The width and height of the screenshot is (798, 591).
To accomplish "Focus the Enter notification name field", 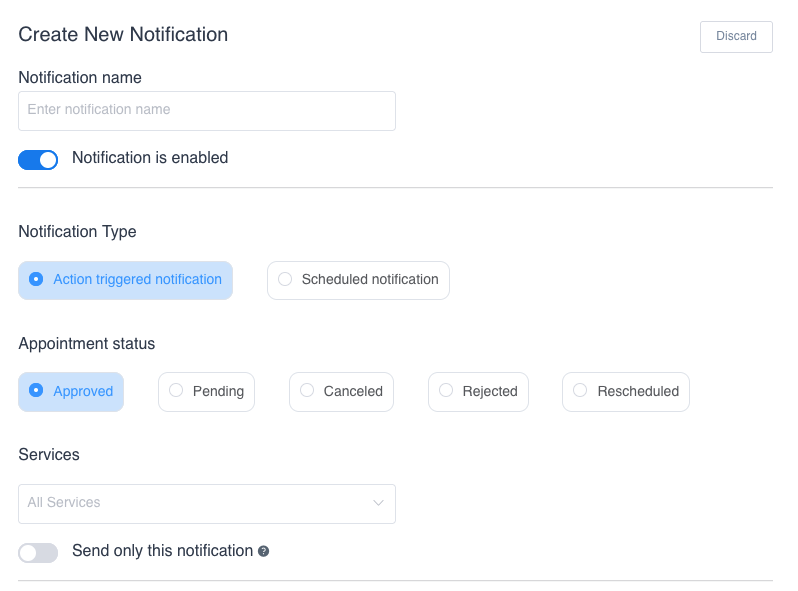I will [x=206, y=110].
